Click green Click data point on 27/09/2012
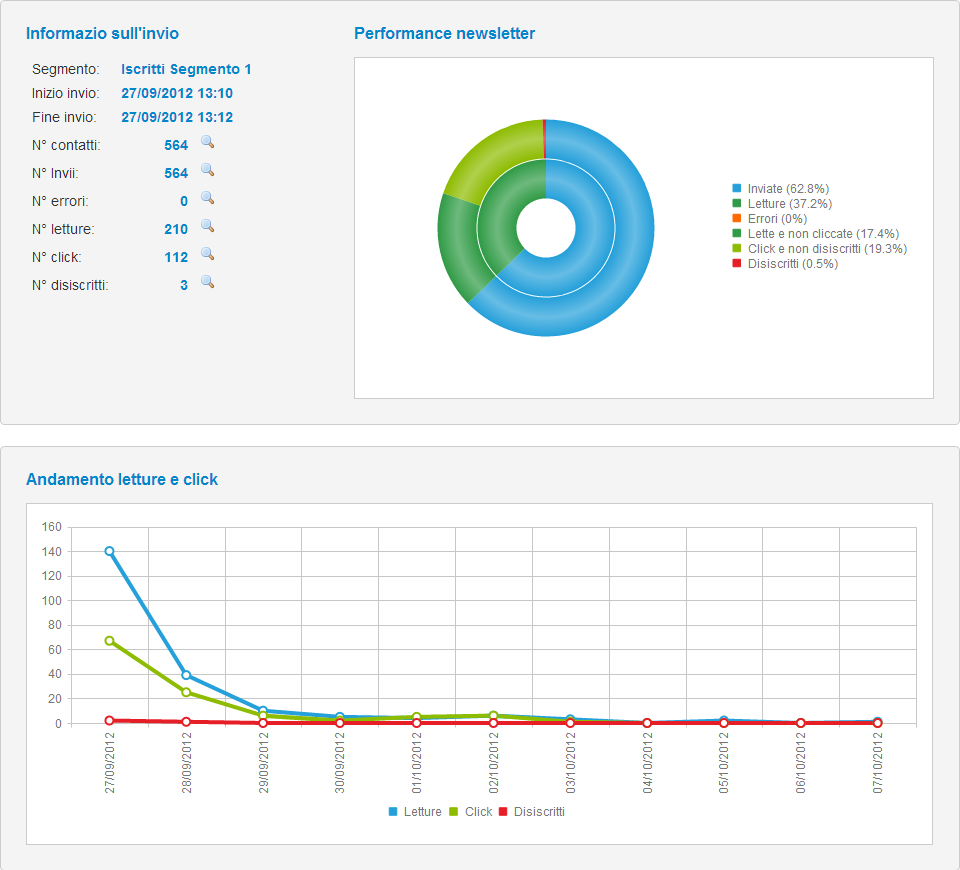 [x=109, y=641]
